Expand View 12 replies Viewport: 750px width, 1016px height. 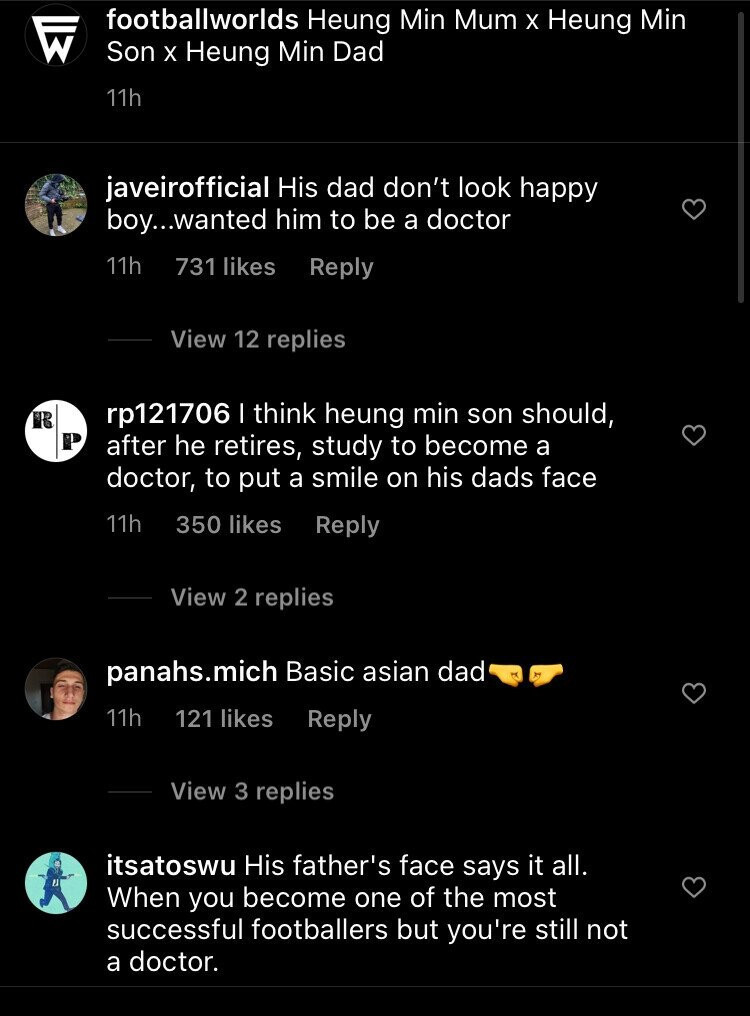click(258, 340)
